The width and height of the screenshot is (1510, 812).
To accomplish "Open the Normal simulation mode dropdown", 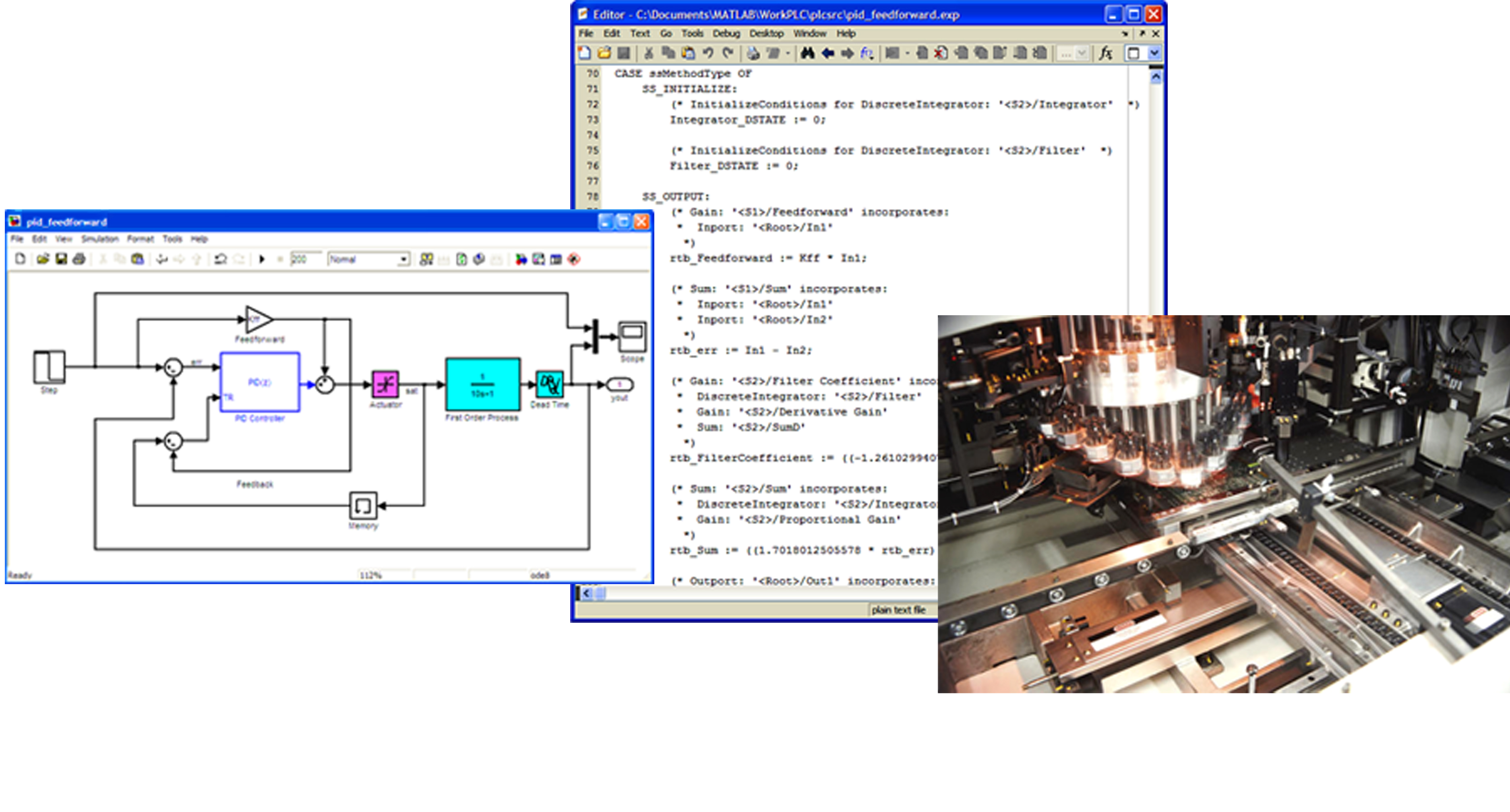I will click(x=403, y=259).
